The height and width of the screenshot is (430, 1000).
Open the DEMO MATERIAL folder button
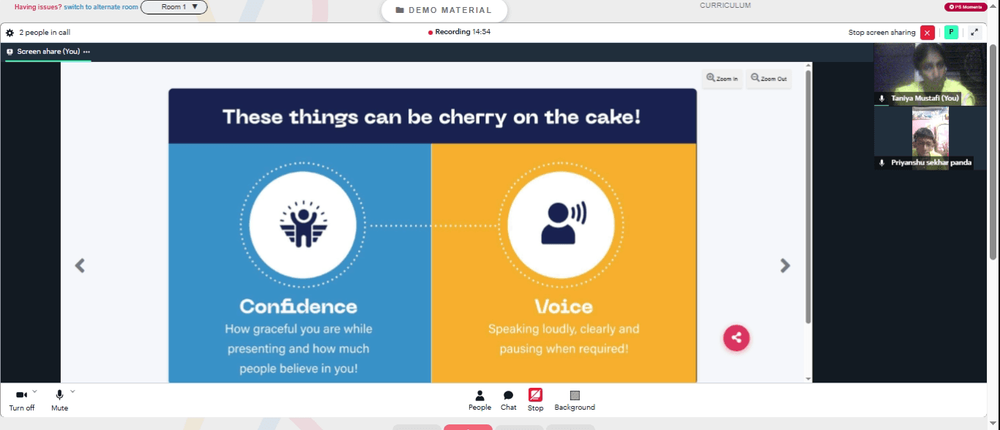pyautogui.click(x=444, y=10)
